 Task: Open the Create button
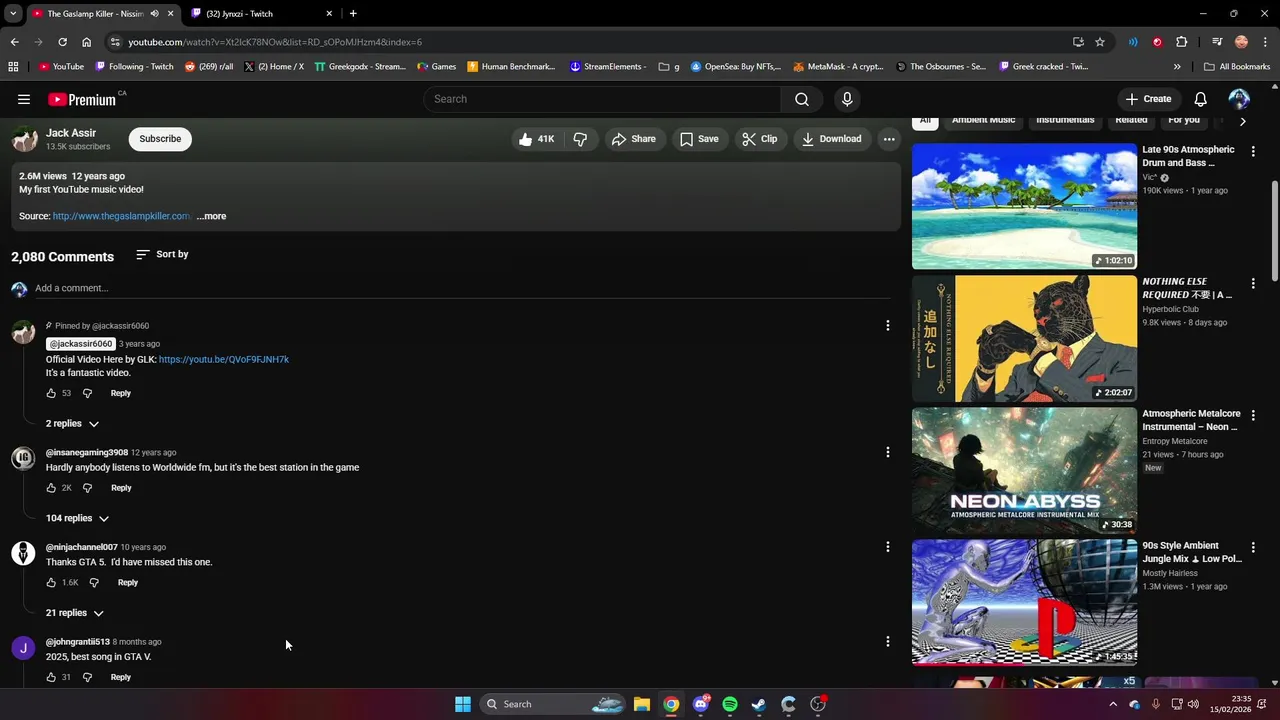pos(1148,99)
